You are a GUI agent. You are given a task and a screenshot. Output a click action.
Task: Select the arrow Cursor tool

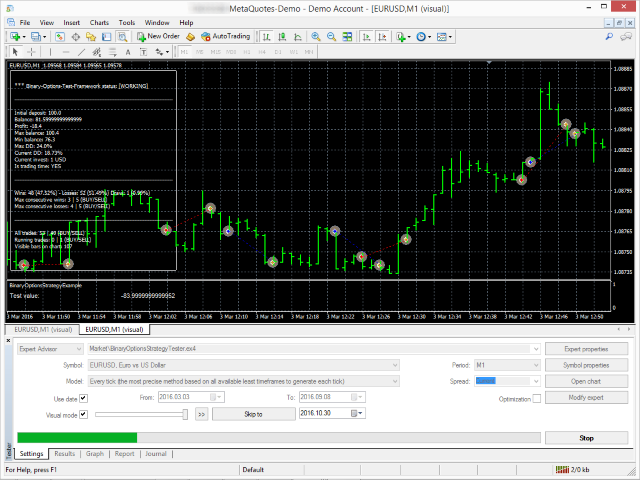16,52
